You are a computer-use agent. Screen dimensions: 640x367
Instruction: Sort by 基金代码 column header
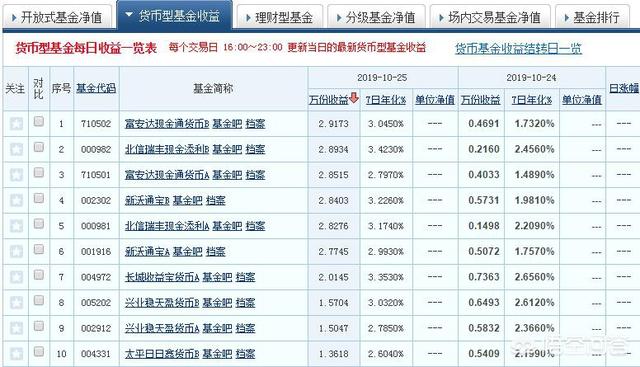pyautogui.click(x=96, y=88)
